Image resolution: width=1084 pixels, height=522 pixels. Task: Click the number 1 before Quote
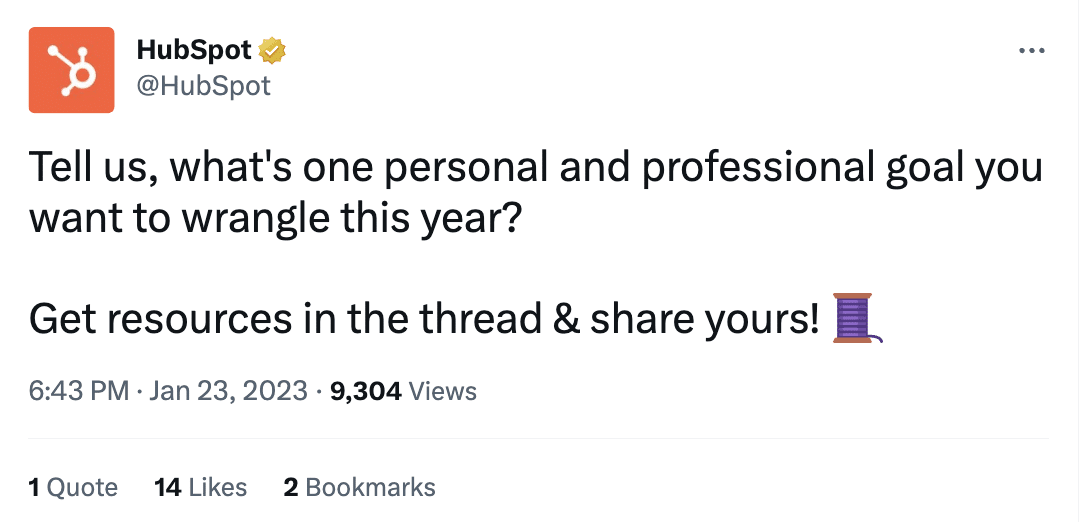(x=33, y=487)
